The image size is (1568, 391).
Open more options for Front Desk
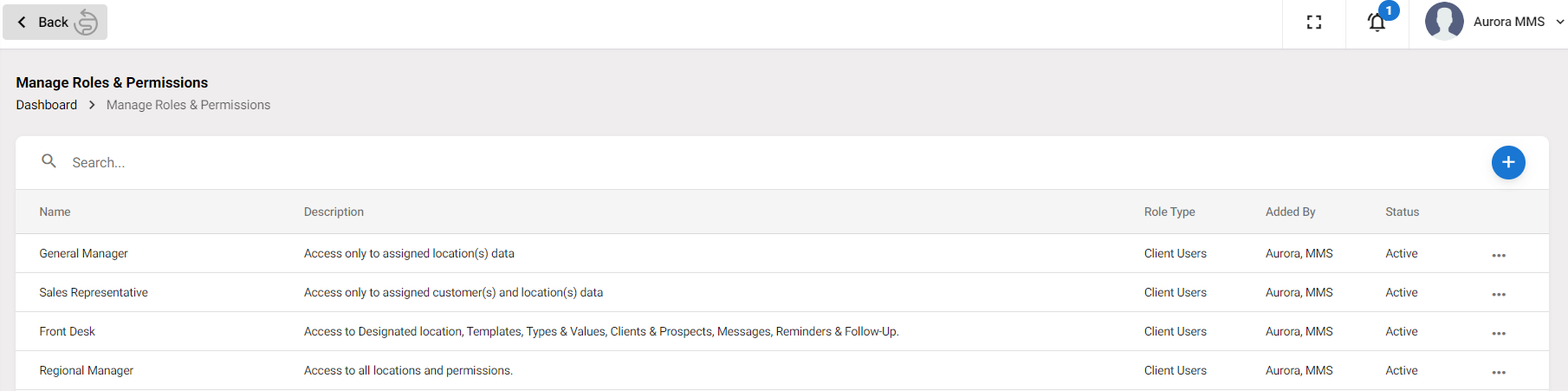(x=1499, y=333)
